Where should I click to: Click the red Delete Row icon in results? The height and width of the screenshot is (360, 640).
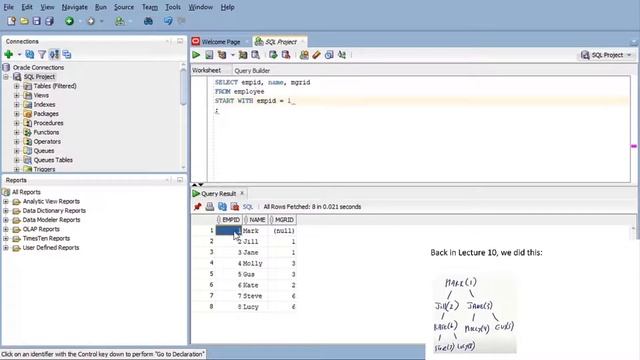pyautogui.click(x=235, y=207)
